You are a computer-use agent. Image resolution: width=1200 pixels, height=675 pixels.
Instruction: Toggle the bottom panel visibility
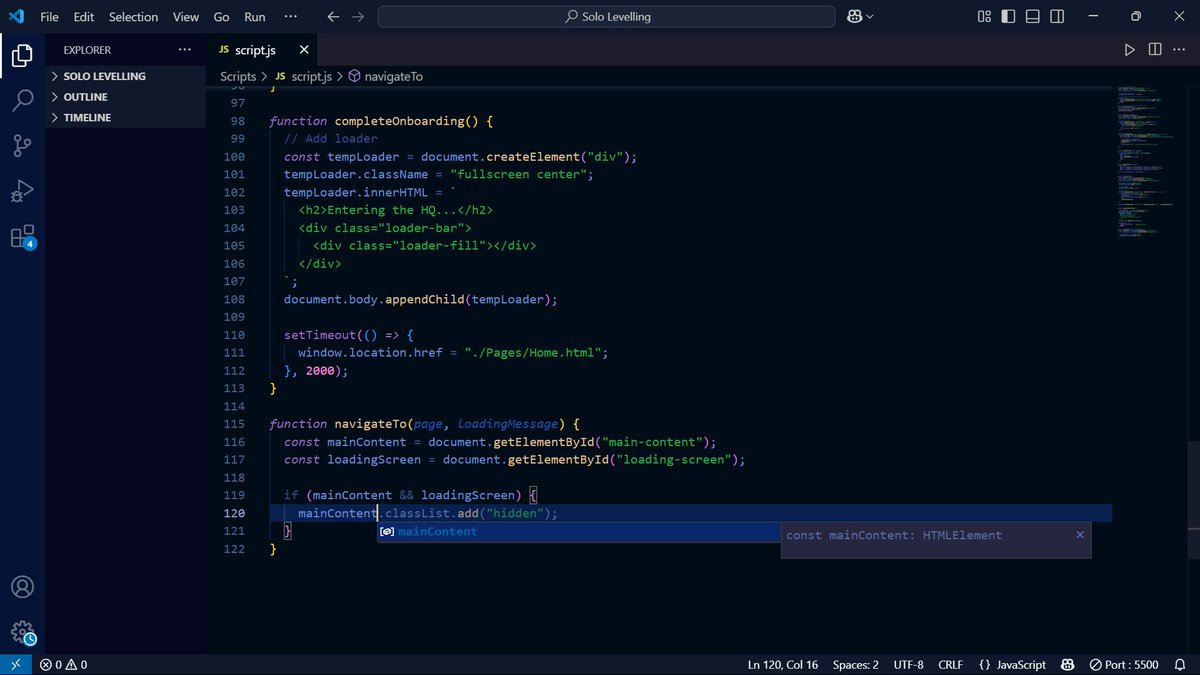click(x=1033, y=17)
